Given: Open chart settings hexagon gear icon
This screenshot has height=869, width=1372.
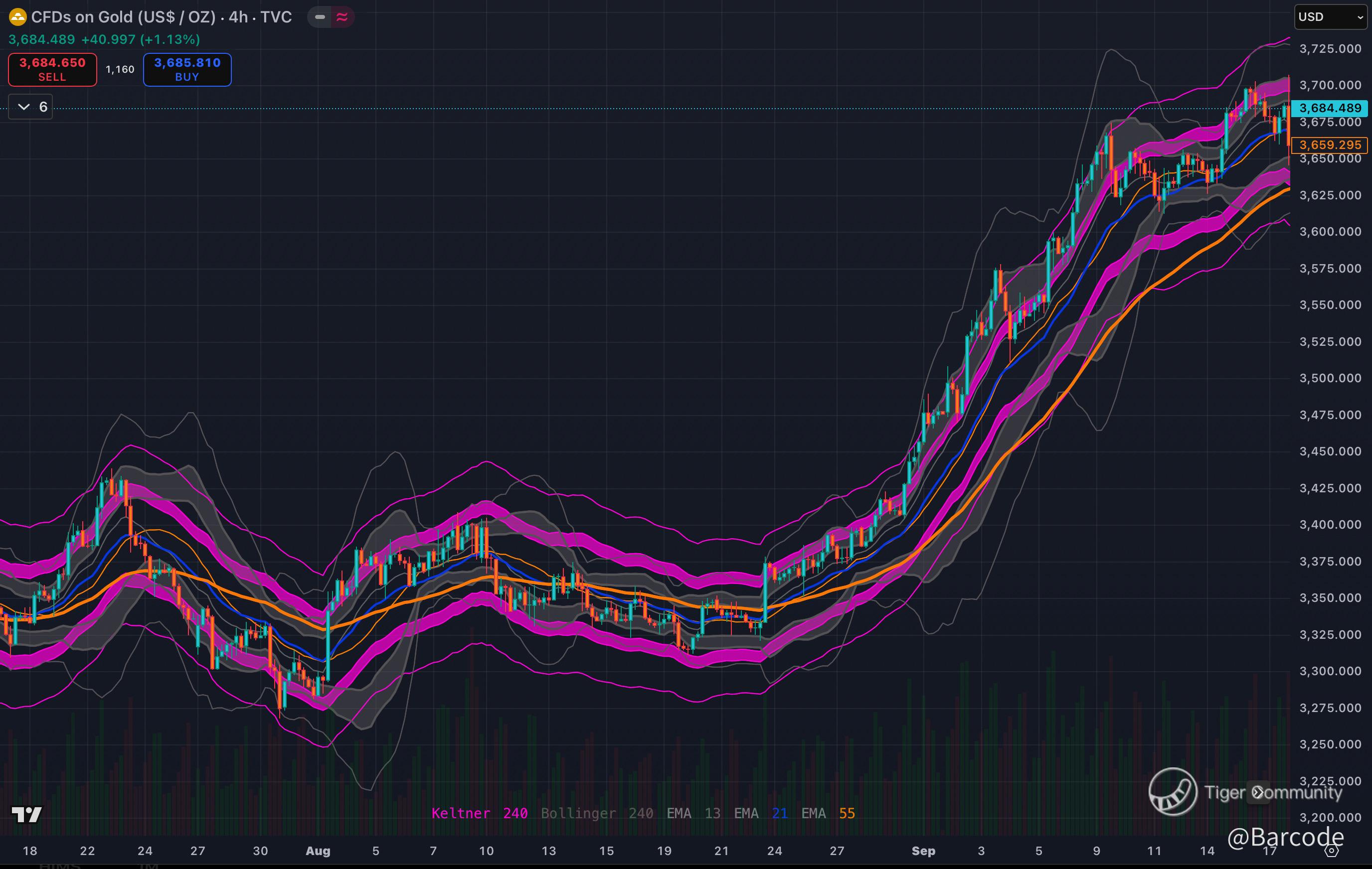Looking at the screenshot, I should pyautogui.click(x=1332, y=852).
